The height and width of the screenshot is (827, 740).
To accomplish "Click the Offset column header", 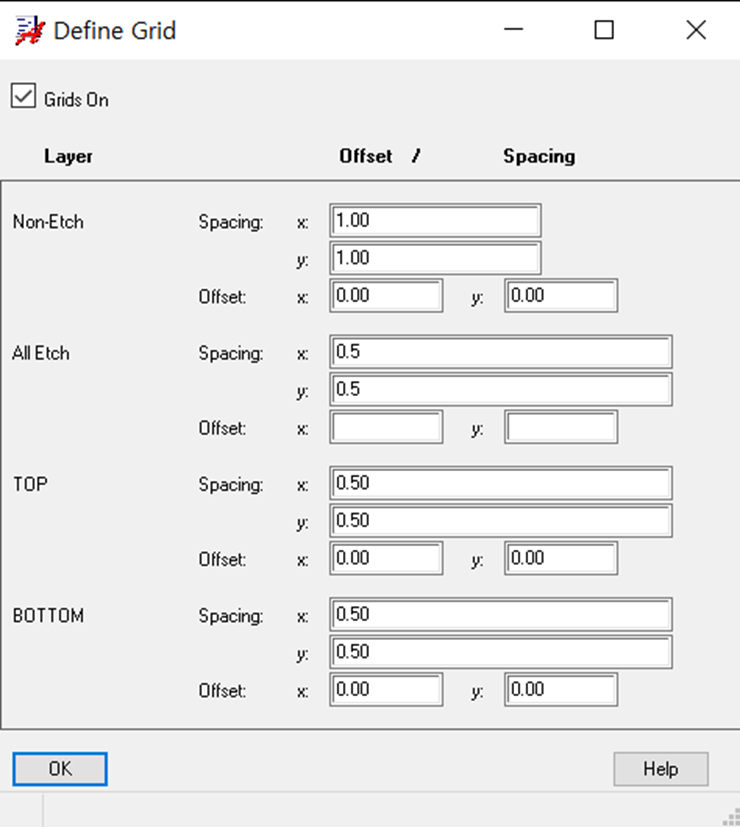I will tap(366, 156).
